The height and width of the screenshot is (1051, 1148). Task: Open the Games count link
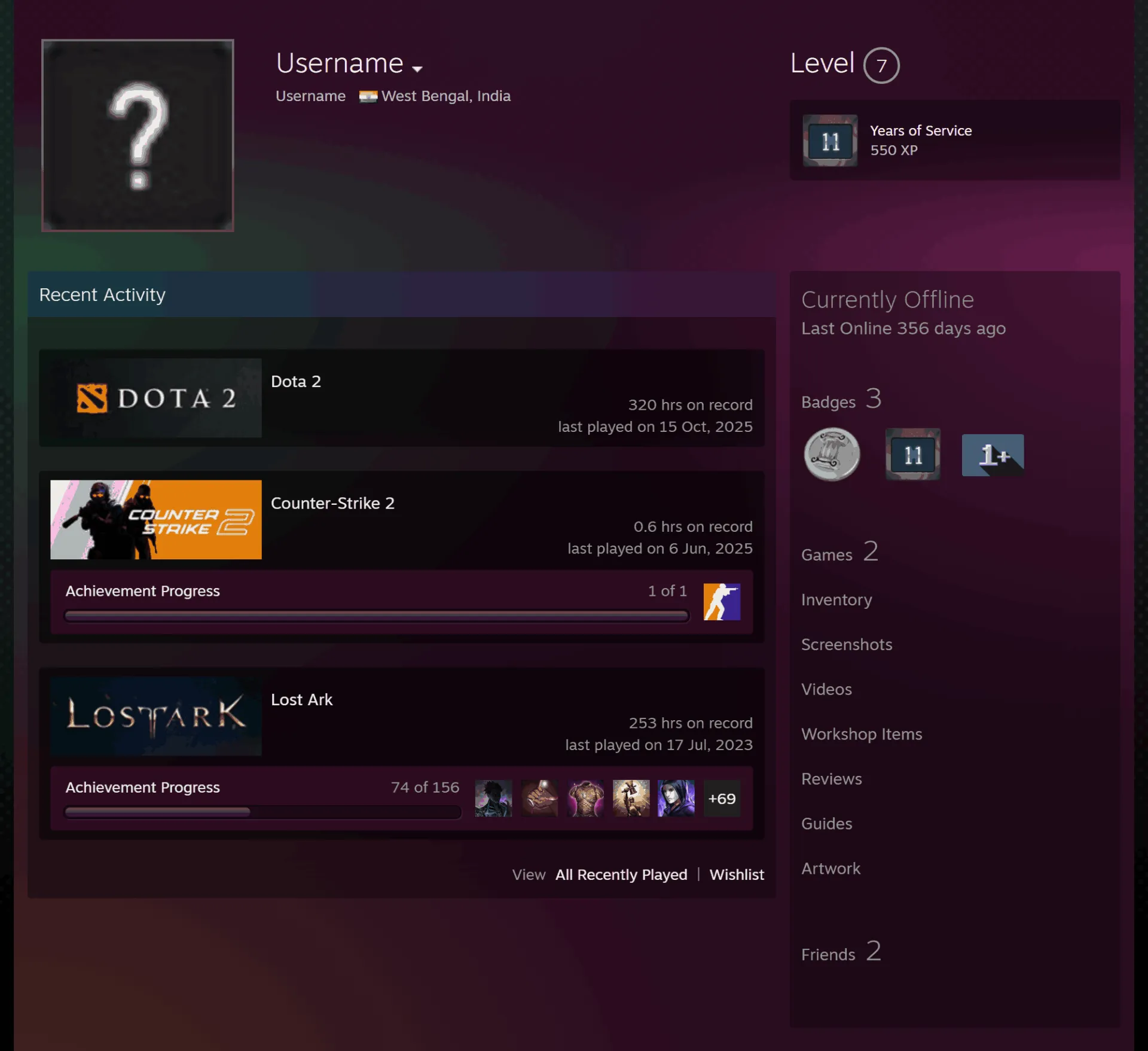coord(839,552)
